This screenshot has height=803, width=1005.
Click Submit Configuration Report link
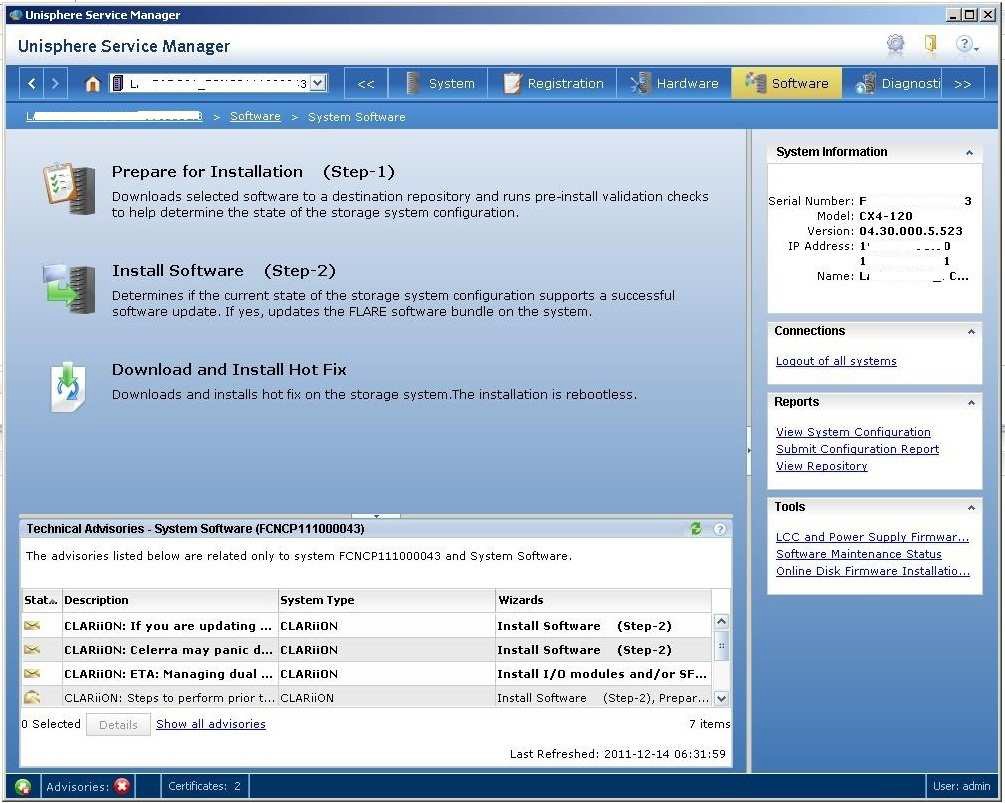tap(857, 449)
